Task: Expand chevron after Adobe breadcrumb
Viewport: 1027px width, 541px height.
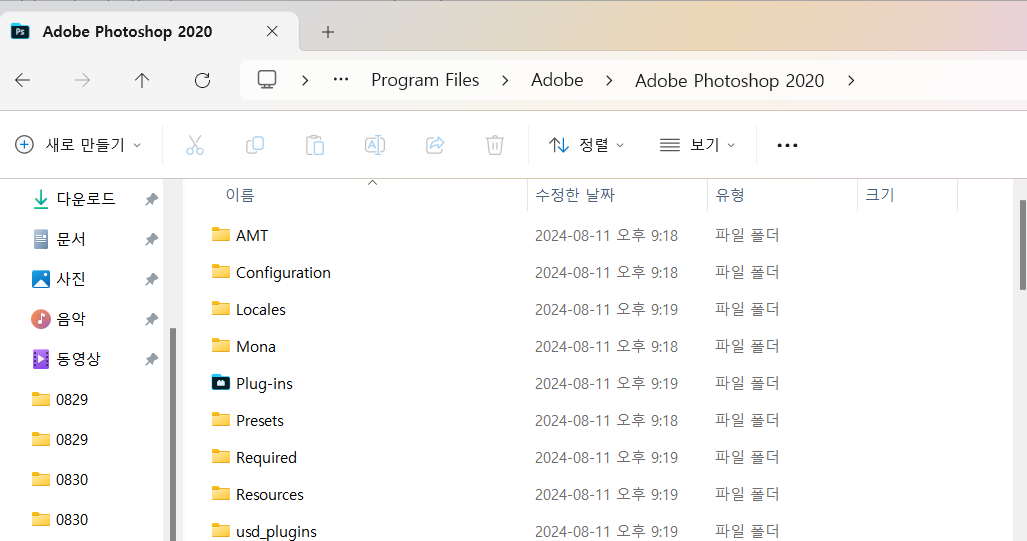Action: click(609, 81)
